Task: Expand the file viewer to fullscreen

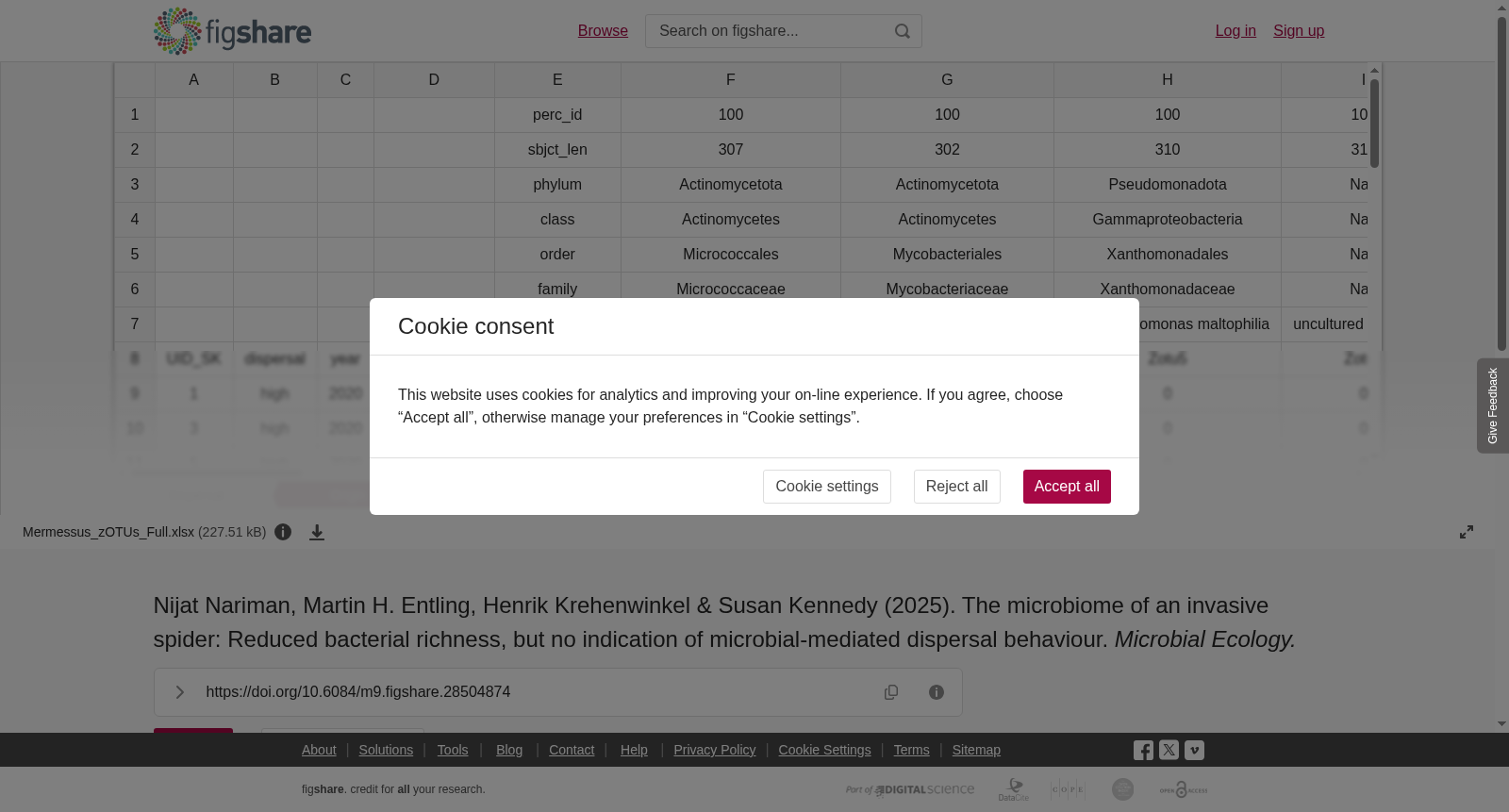Action: [1467, 532]
